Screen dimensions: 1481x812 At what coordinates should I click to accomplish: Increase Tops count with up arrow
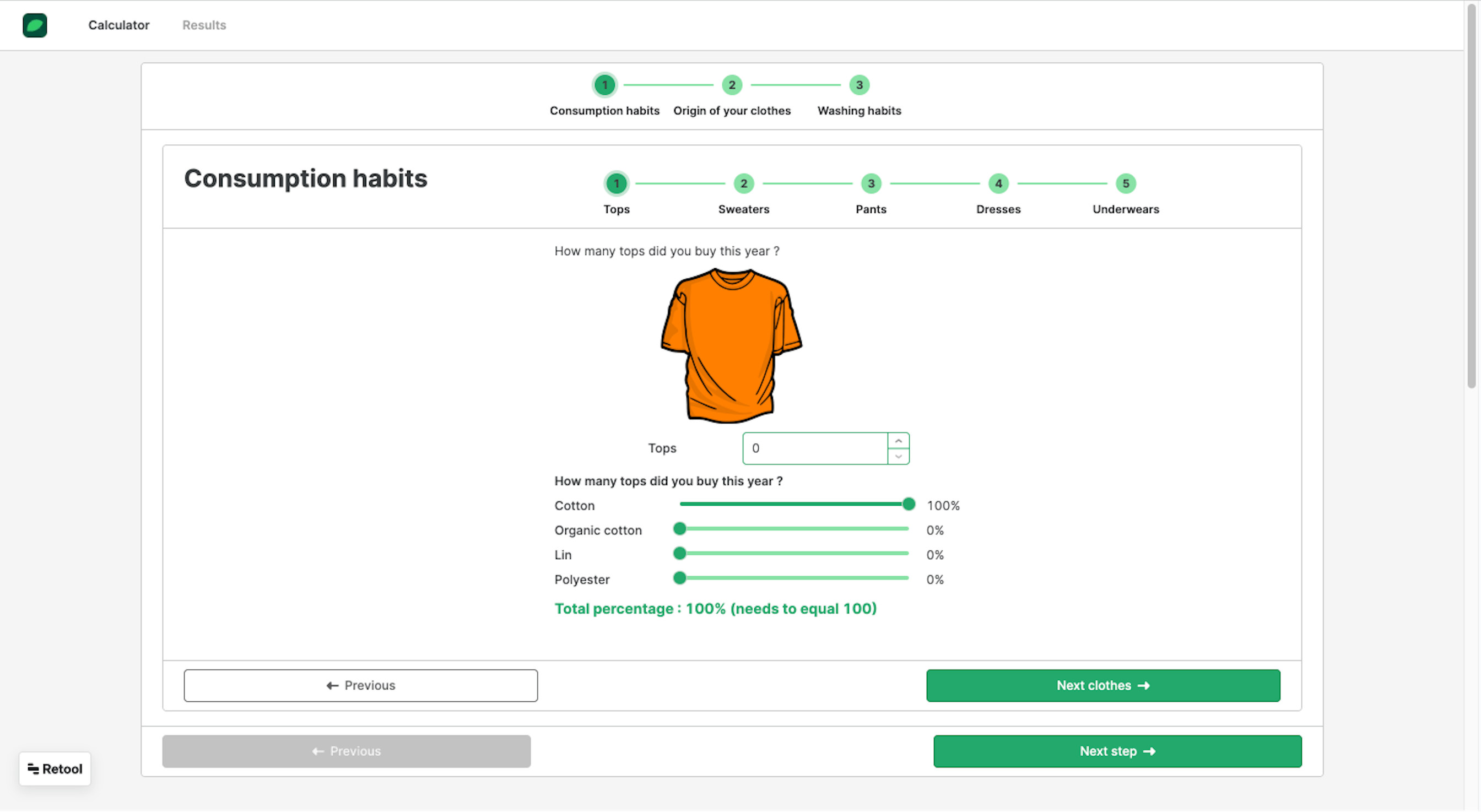pos(898,441)
